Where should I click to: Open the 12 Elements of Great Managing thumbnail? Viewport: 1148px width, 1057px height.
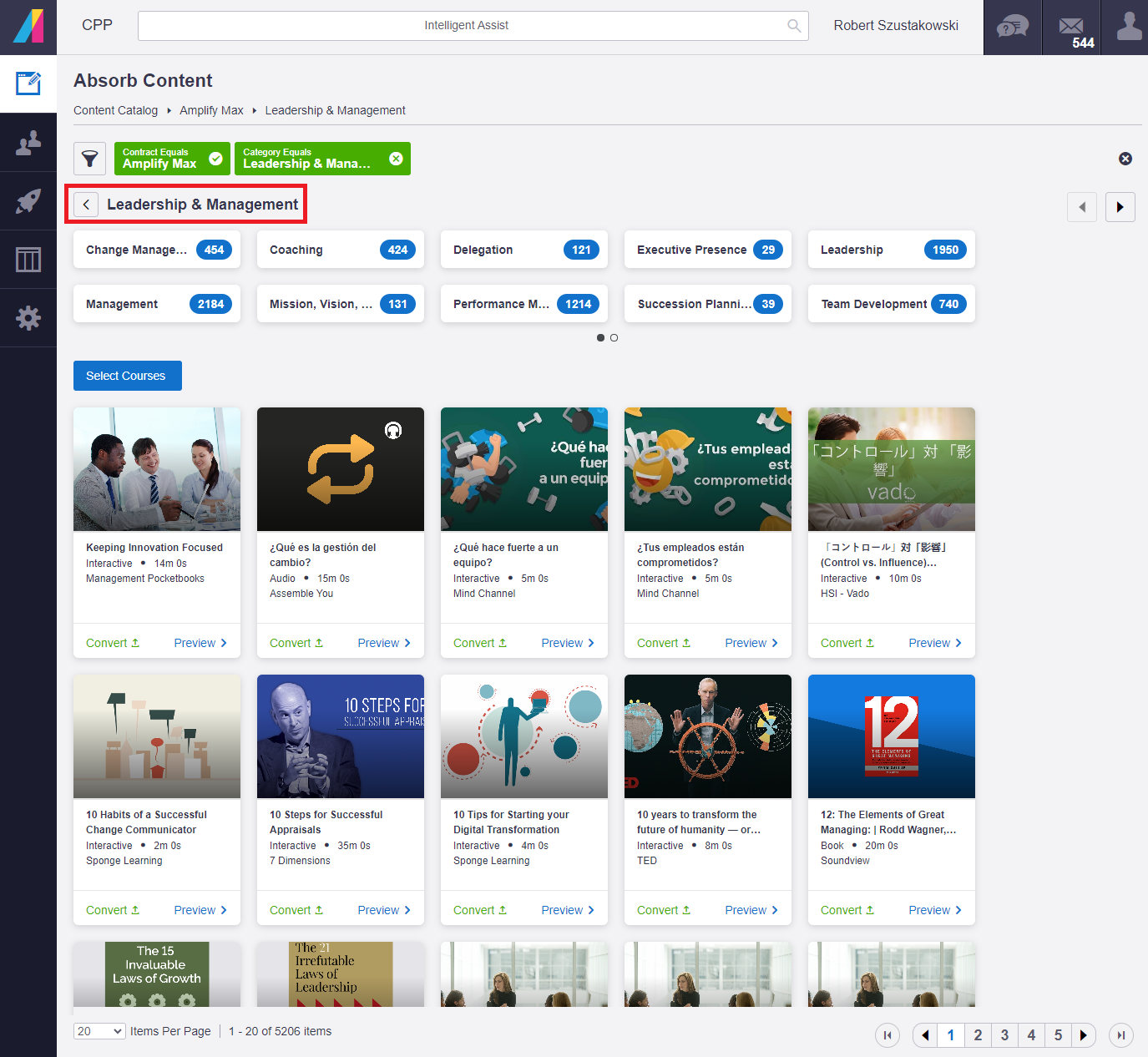(892, 736)
